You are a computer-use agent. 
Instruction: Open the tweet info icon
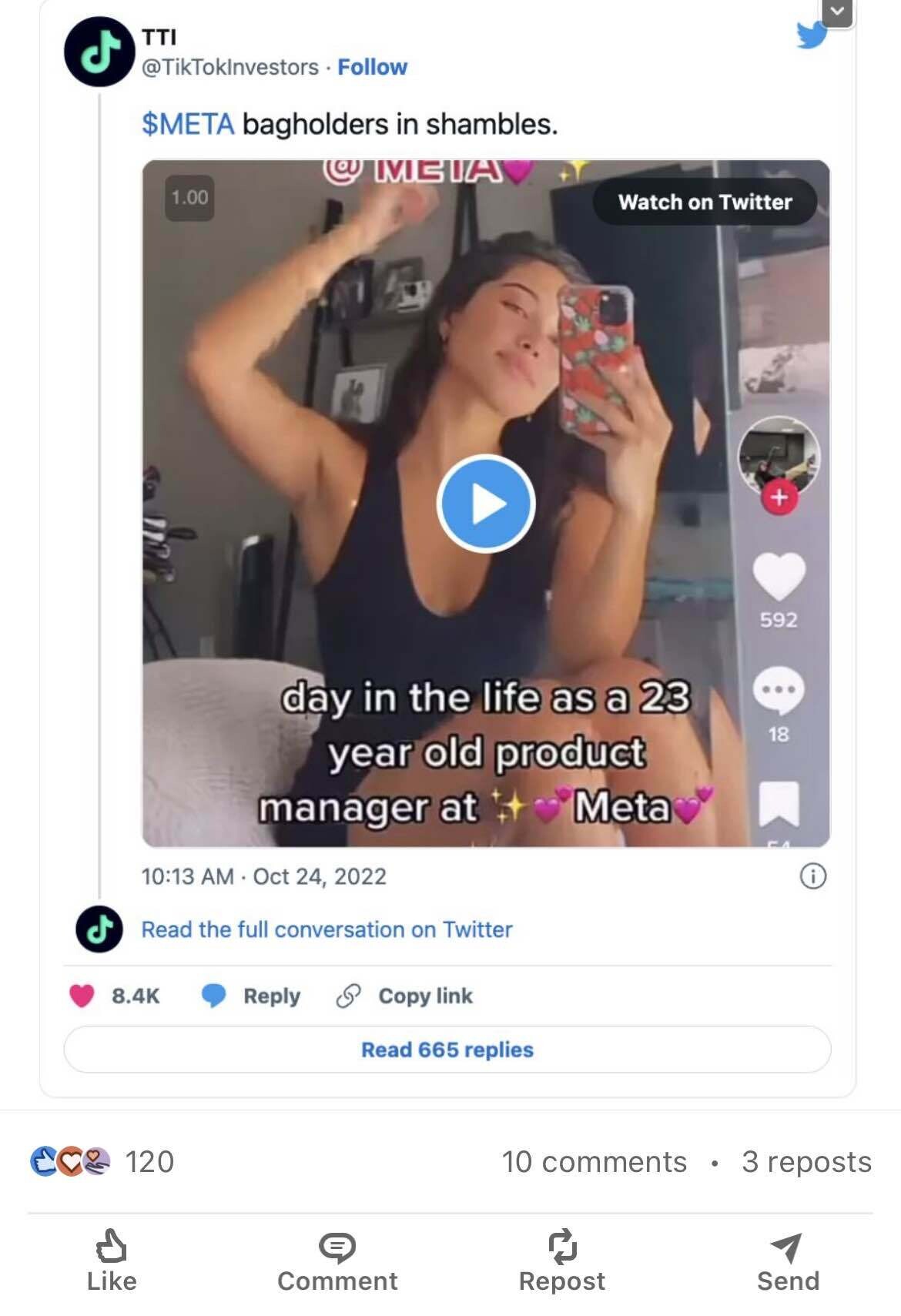click(813, 876)
